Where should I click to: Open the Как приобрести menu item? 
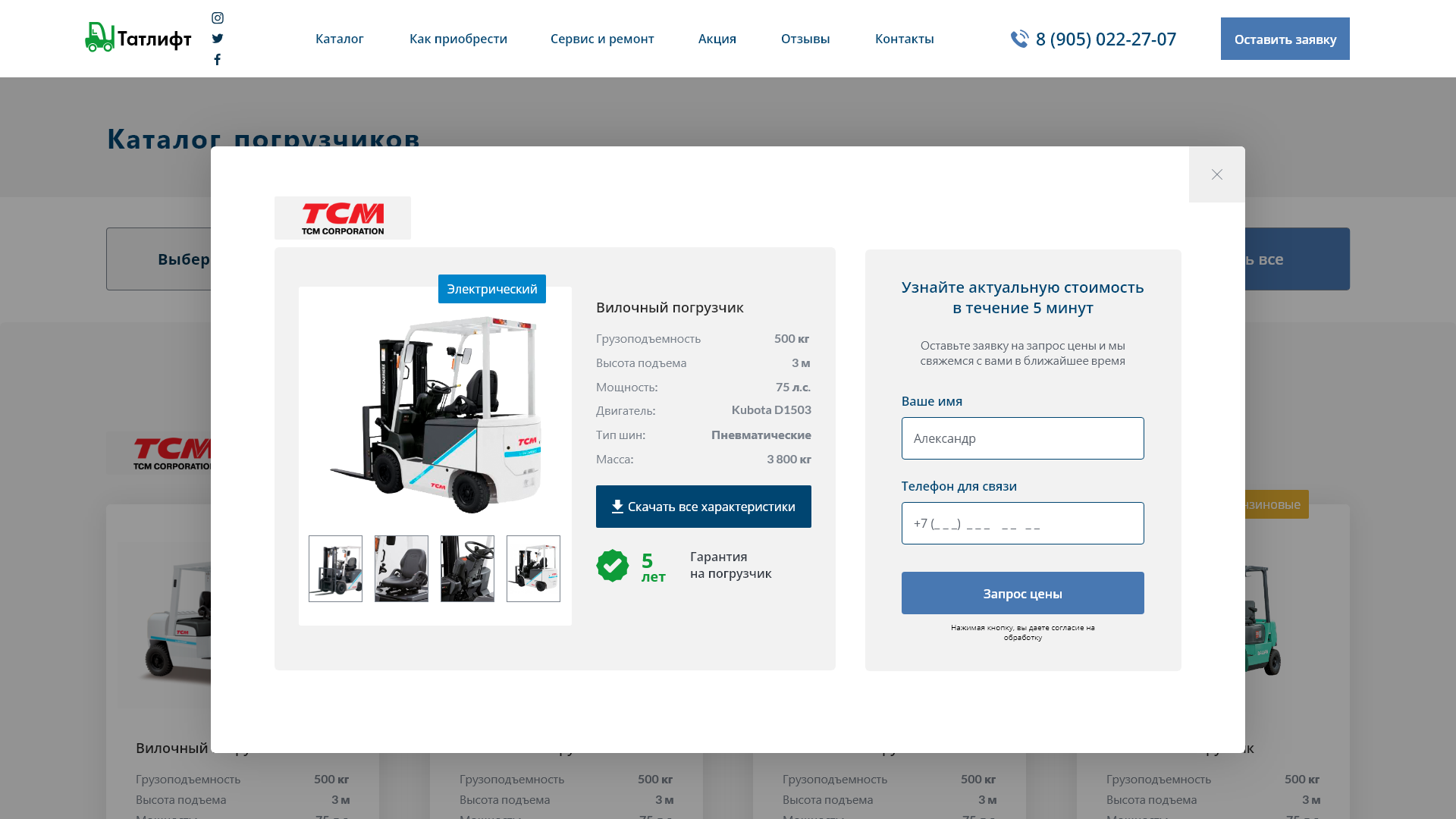pyautogui.click(x=458, y=39)
